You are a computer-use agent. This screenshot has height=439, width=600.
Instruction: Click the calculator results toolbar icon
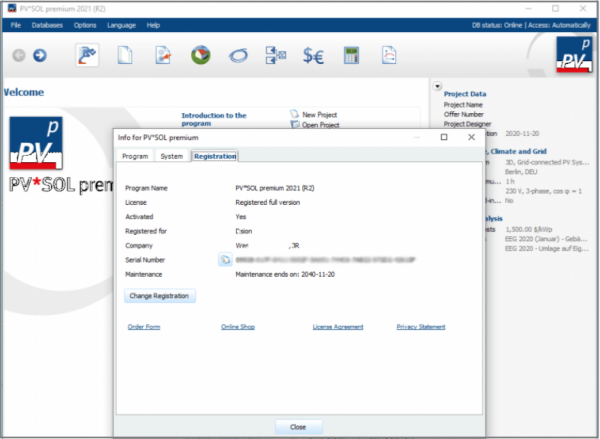(352, 55)
